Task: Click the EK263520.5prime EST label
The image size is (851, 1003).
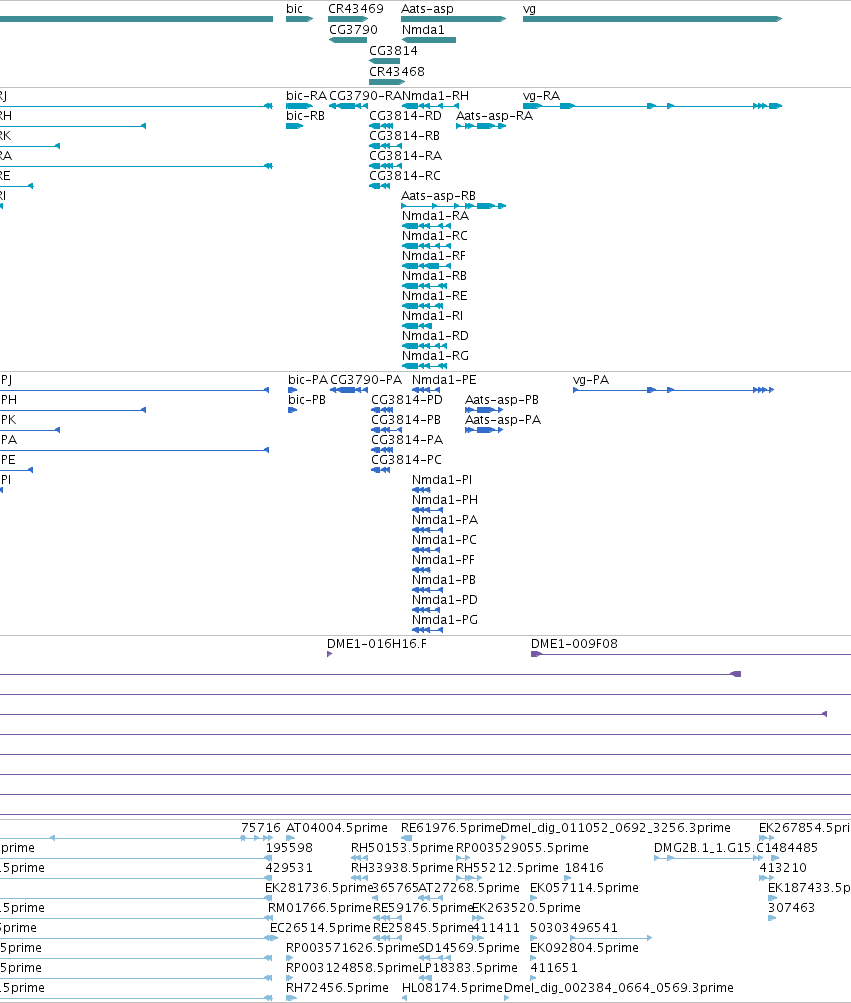Action: [526, 908]
